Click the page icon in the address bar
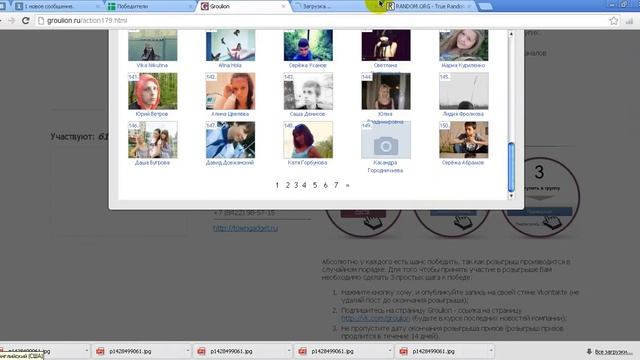 41,20
